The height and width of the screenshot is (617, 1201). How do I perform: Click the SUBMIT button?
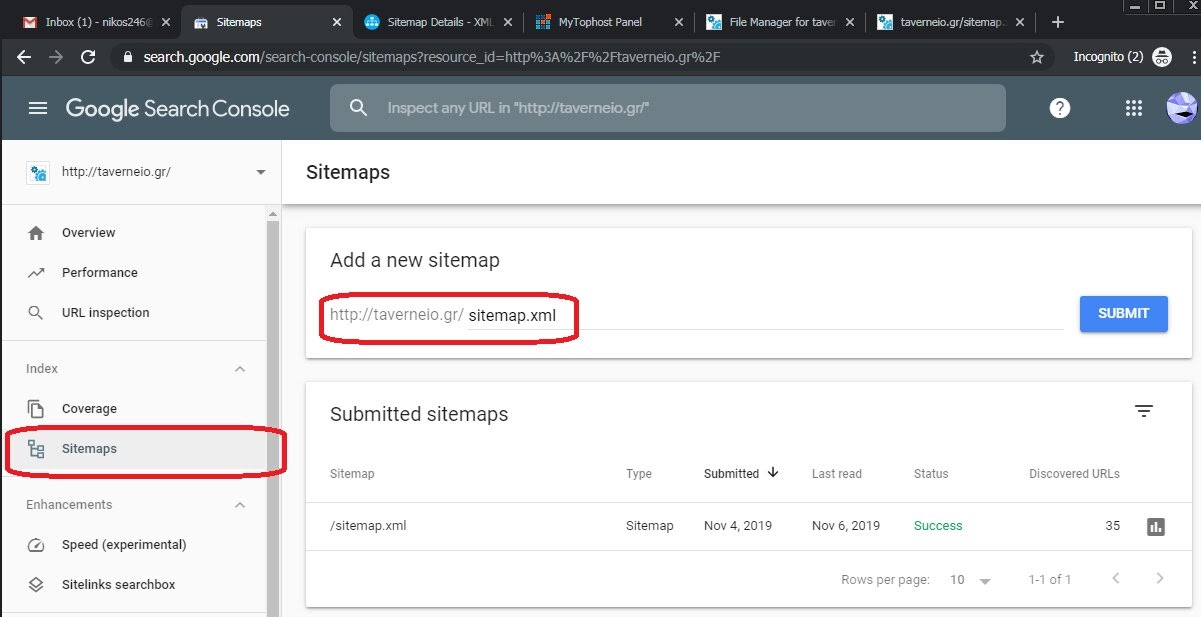(x=1124, y=313)
